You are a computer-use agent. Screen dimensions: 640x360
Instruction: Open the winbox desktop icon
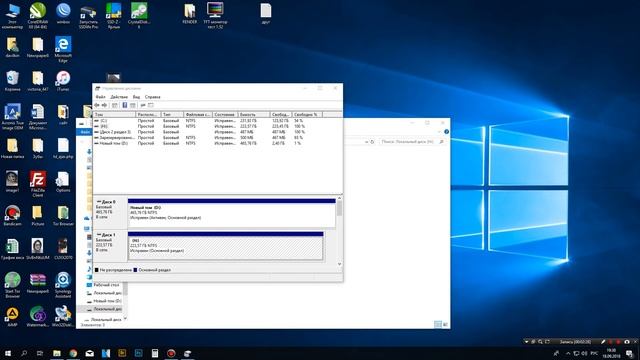point(63,13)
